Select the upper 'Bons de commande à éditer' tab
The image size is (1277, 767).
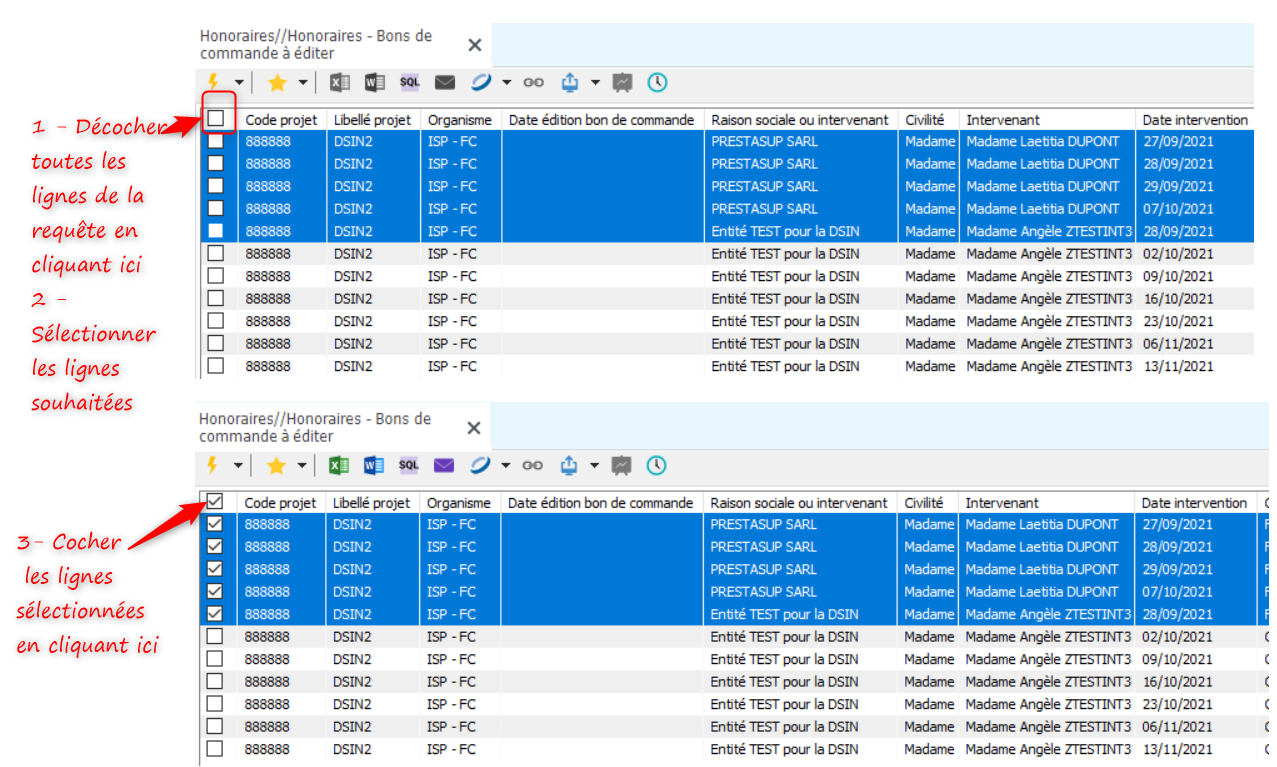[x=316, y=44]
